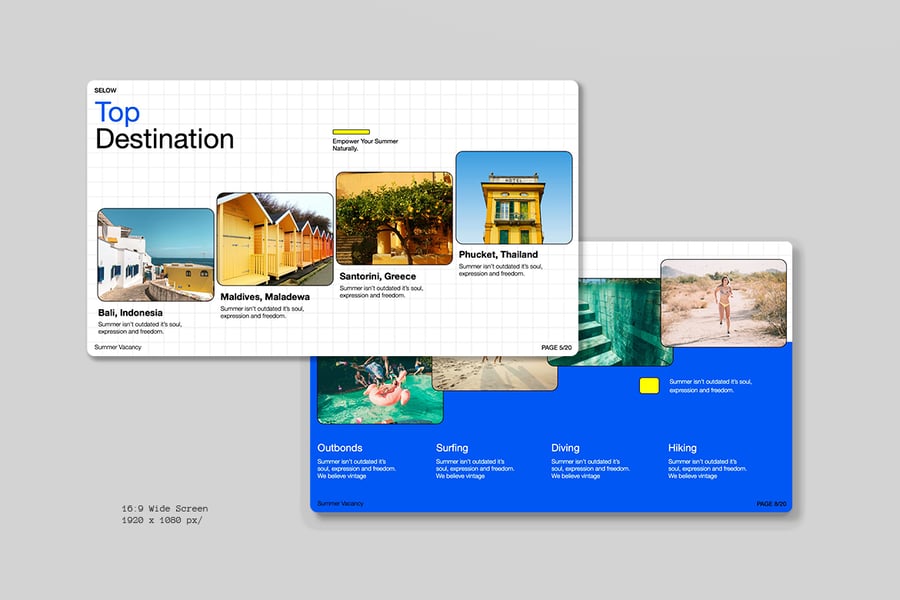
Task: Click the SELOW brand label
Action: pyautogui.click(x=105, y=91)
